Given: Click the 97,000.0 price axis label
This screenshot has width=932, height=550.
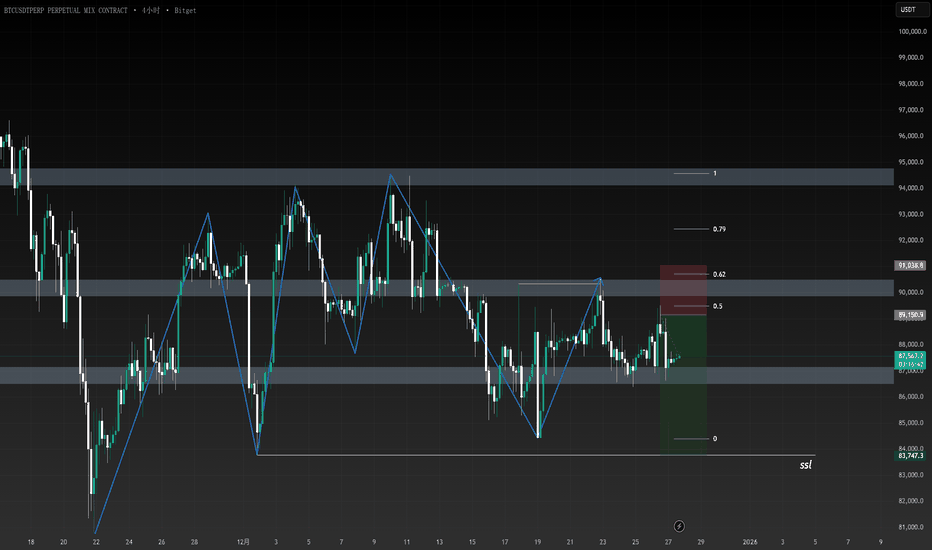Looking at the screenshot, I should point(912,109).
